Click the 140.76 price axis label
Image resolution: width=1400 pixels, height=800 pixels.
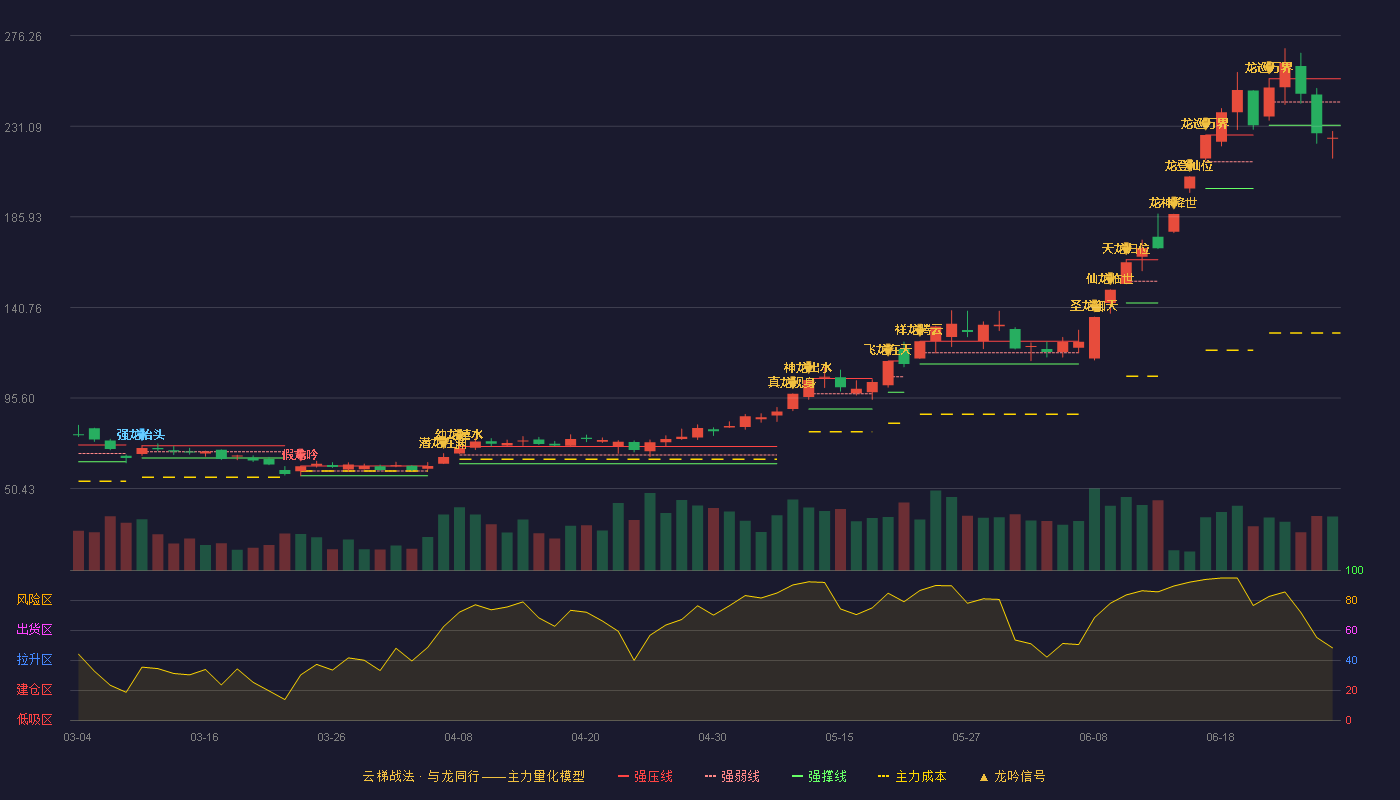coord(23,308)
